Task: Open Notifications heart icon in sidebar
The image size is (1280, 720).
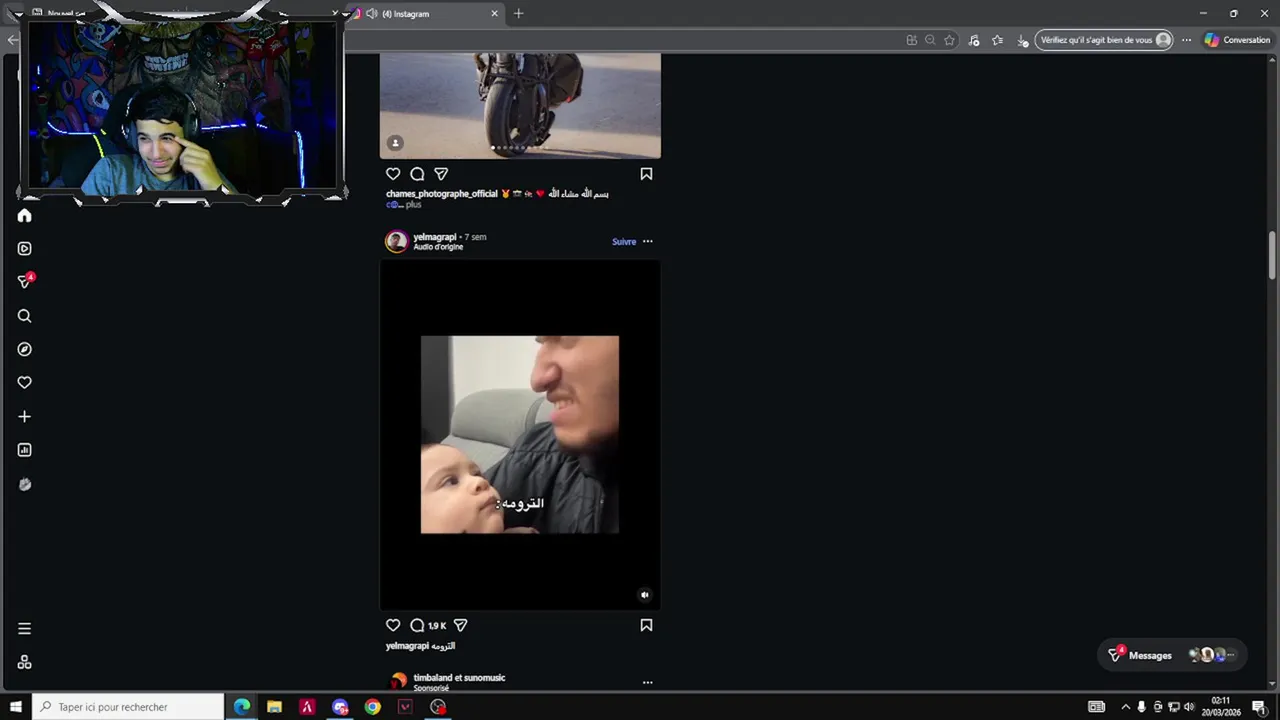Action: coord(25,383)
